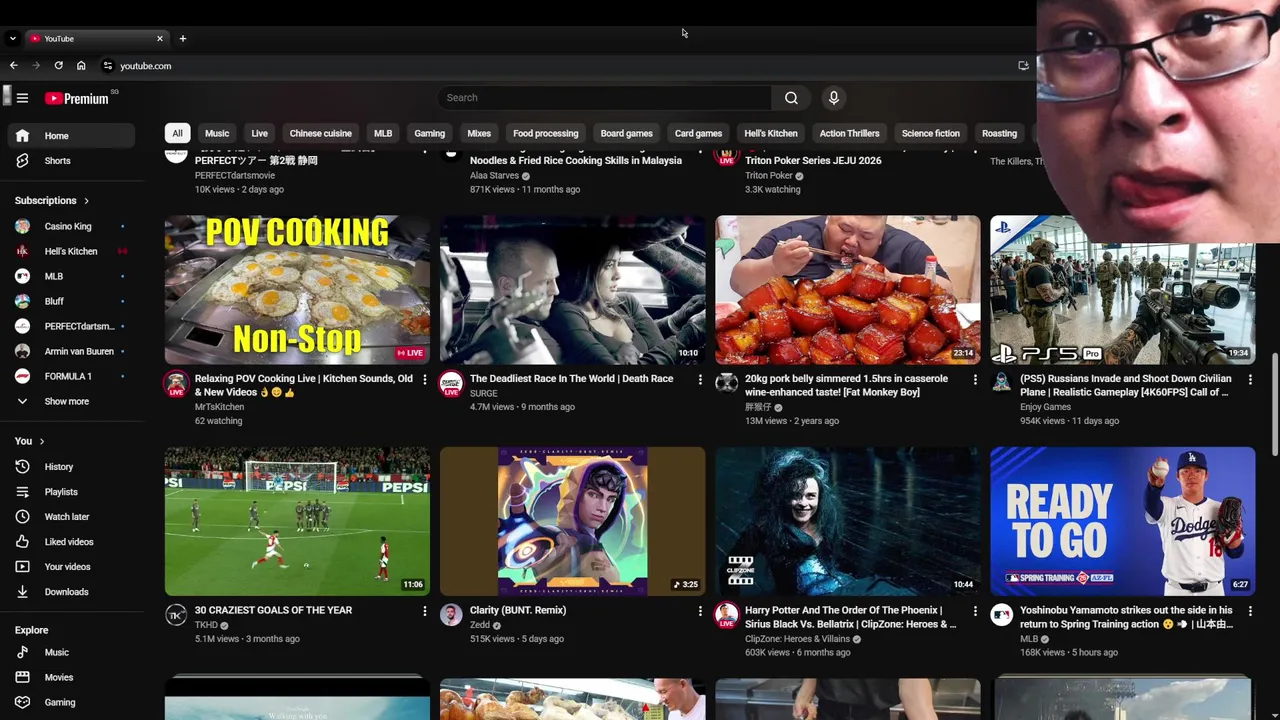Play soccer free kick thumbnail

(297, 521)
